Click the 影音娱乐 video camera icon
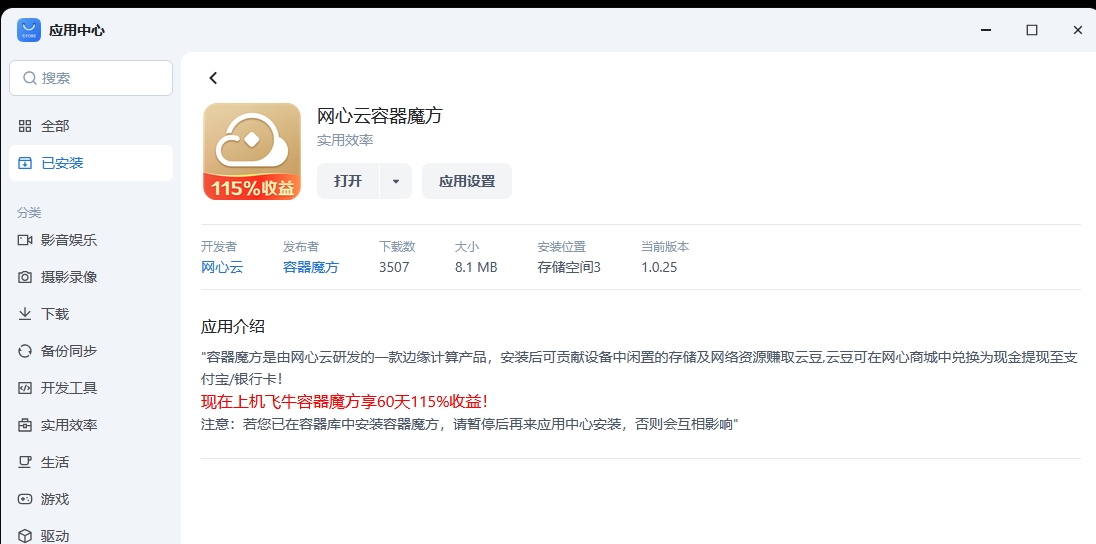This screenshot has height=544, width=1096. tap(25, 240)
